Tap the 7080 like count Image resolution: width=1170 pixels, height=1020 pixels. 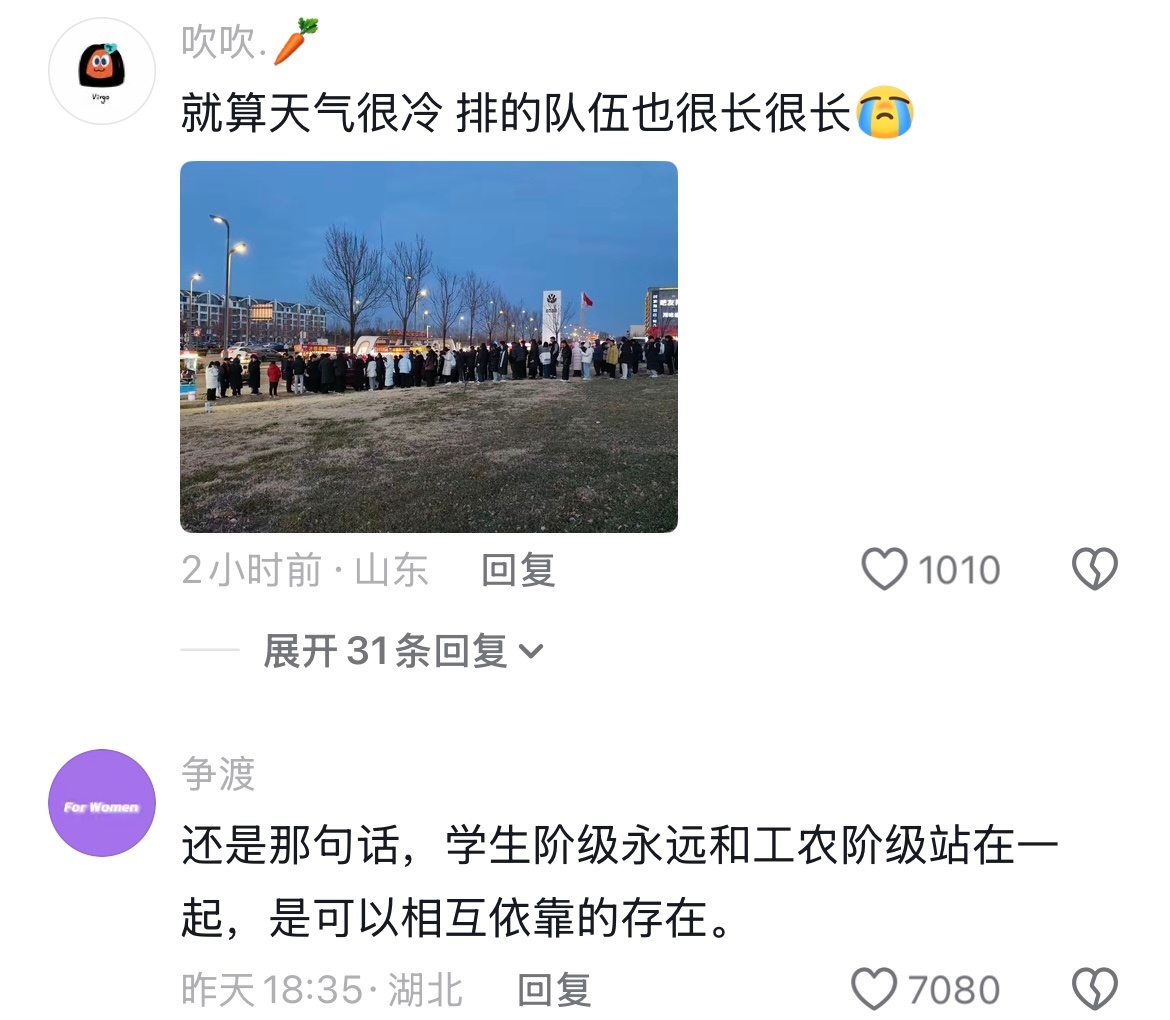point(954,990)
